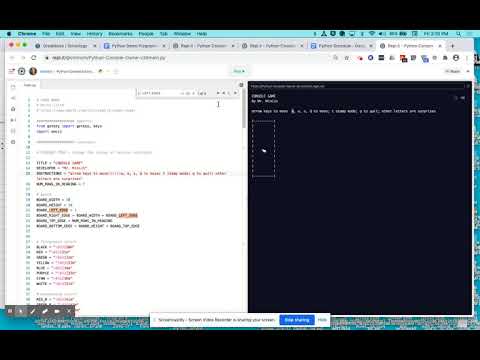This screenshot has height=360, width=480.
Task: Click the Share button in Repl.it header
Action: 453,71
